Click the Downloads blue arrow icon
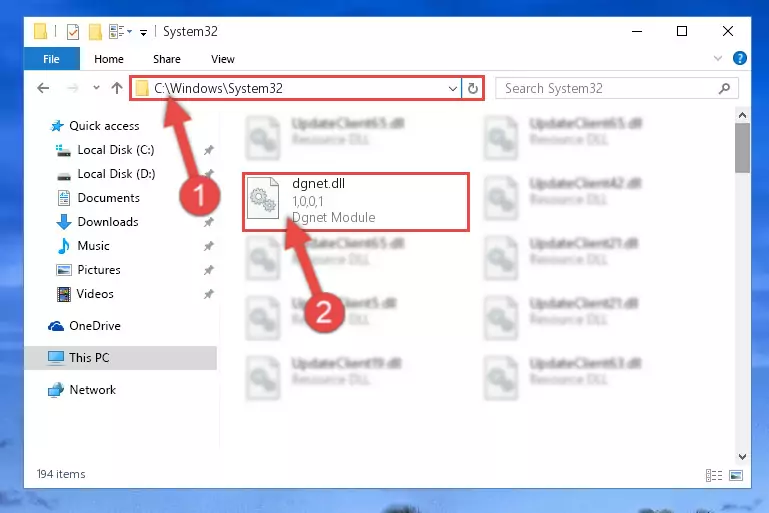Viewport: 769px width, 513px height. pyautogui.click(x=64, y=222)
